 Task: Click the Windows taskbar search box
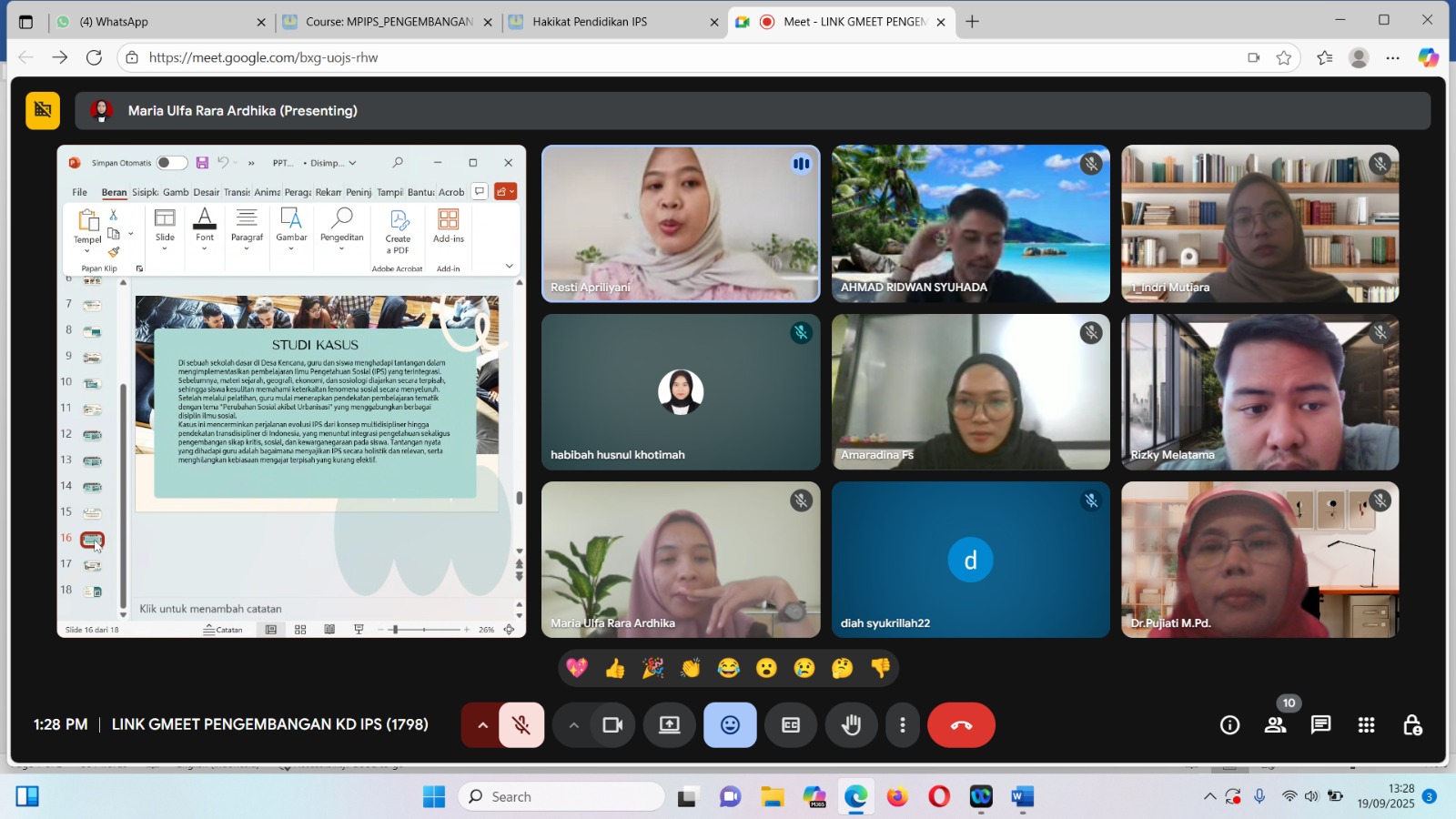tap(562, 797)
